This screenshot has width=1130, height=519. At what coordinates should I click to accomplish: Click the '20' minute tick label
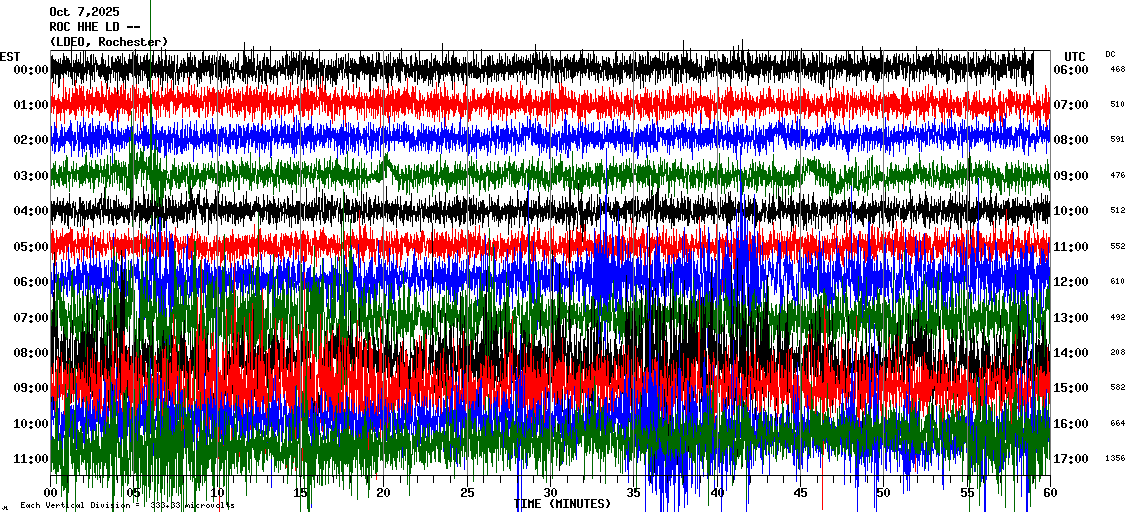click(384, 493)
